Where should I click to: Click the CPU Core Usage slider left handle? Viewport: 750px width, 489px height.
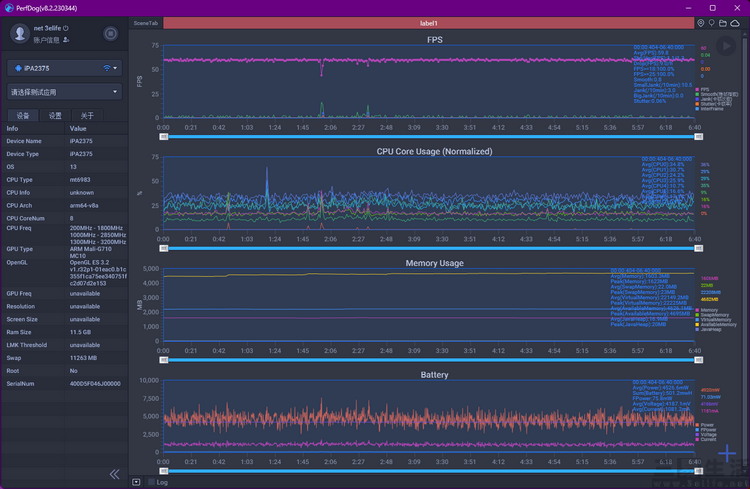164,248
